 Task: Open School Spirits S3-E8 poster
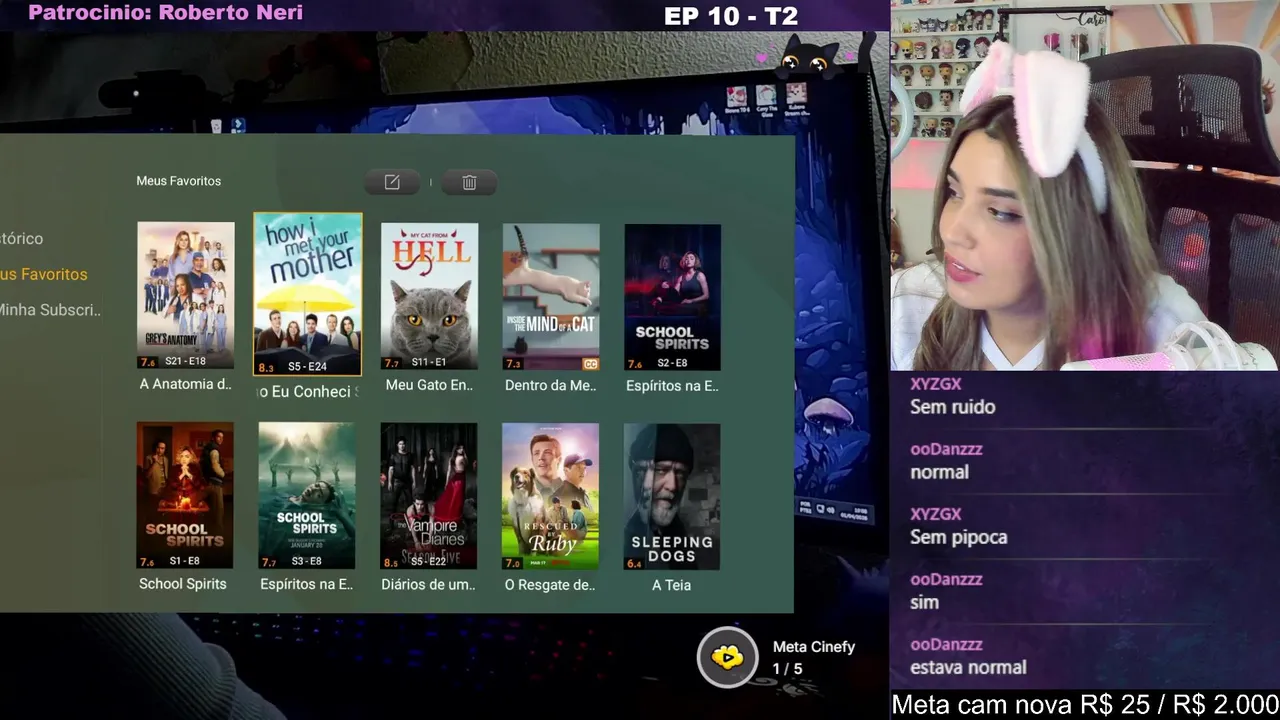point(307,496)
